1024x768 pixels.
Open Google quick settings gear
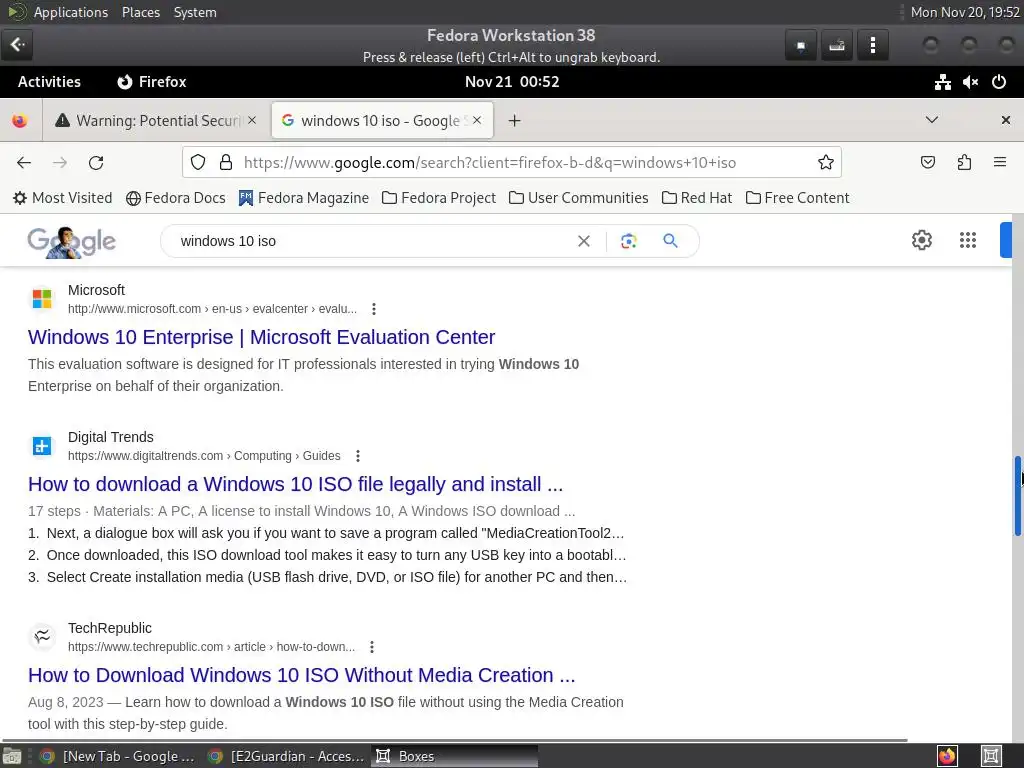[921, 240]
